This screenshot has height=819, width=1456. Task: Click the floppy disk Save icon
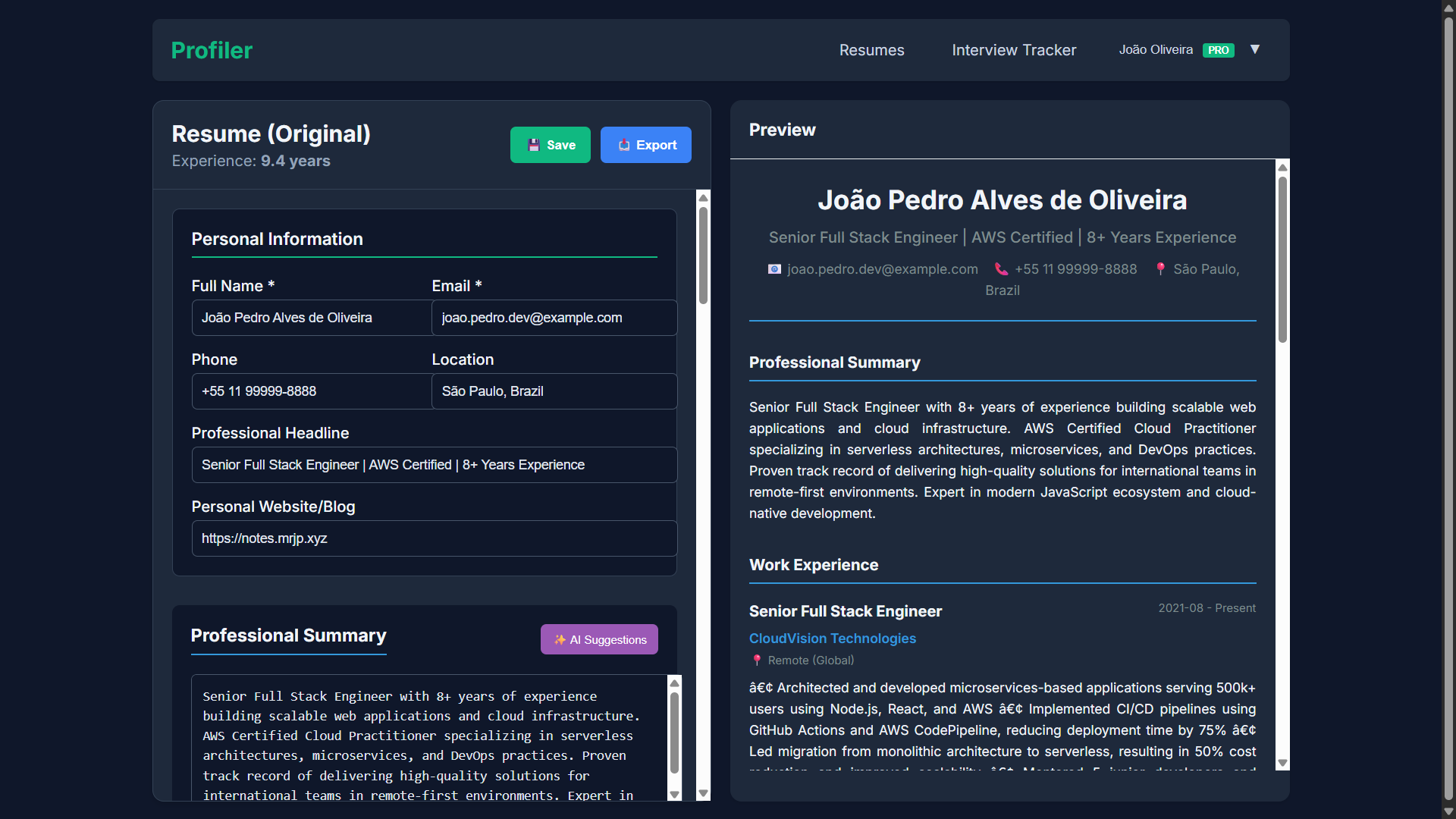pos(535,145)
